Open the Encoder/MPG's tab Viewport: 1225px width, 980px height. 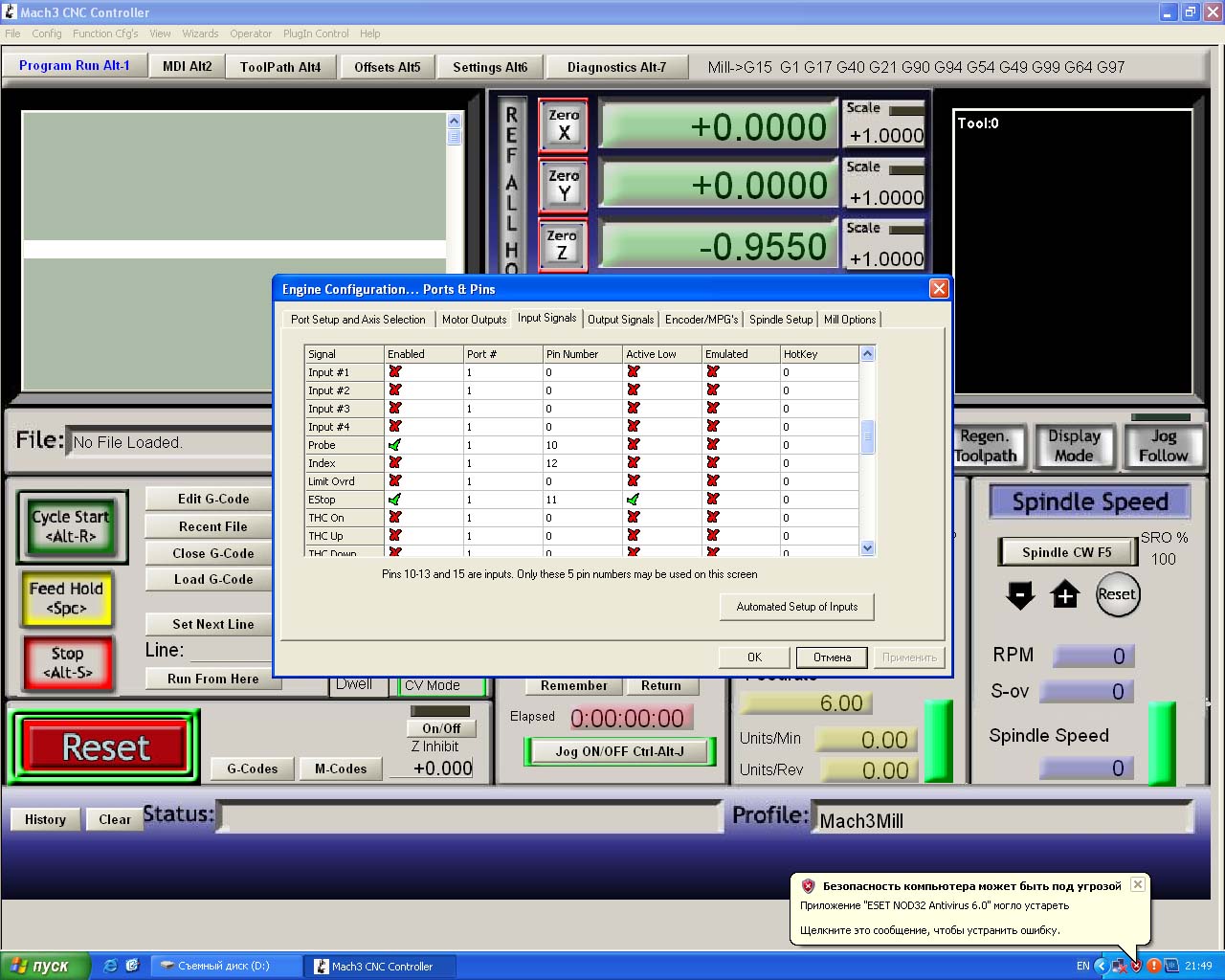[x=702, y=320]
